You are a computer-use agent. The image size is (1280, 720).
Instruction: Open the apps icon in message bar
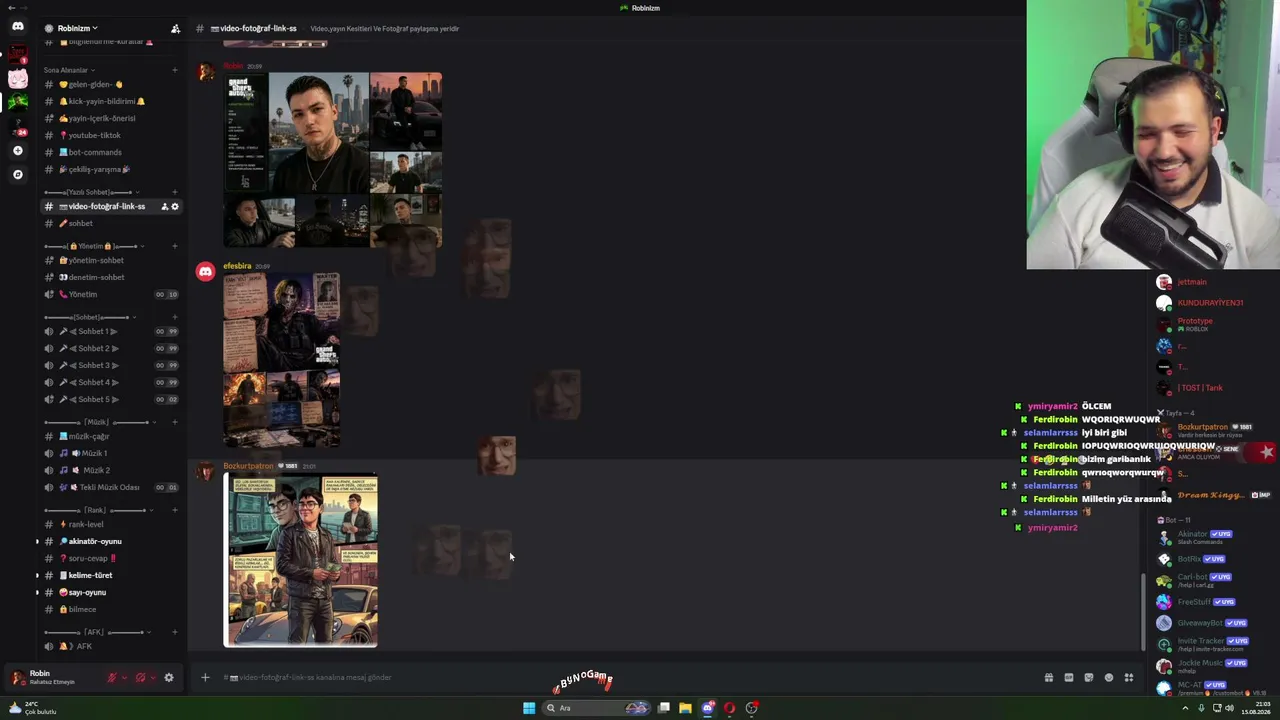1128,678
